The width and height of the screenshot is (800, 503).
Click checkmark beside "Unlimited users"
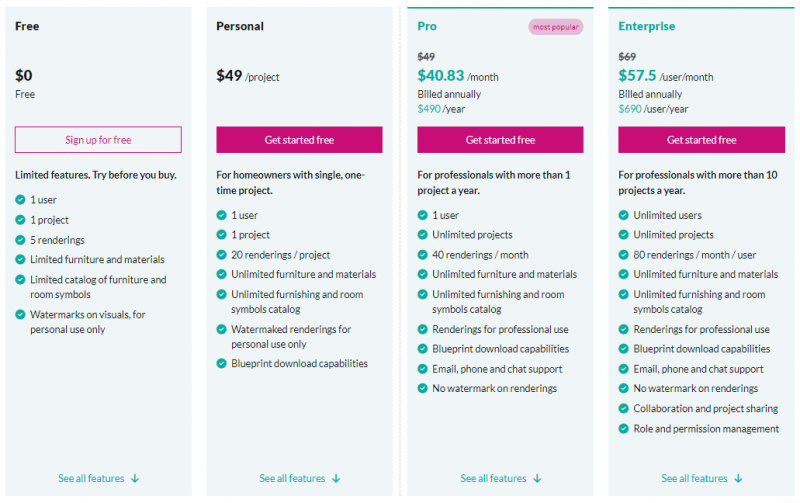624,215
